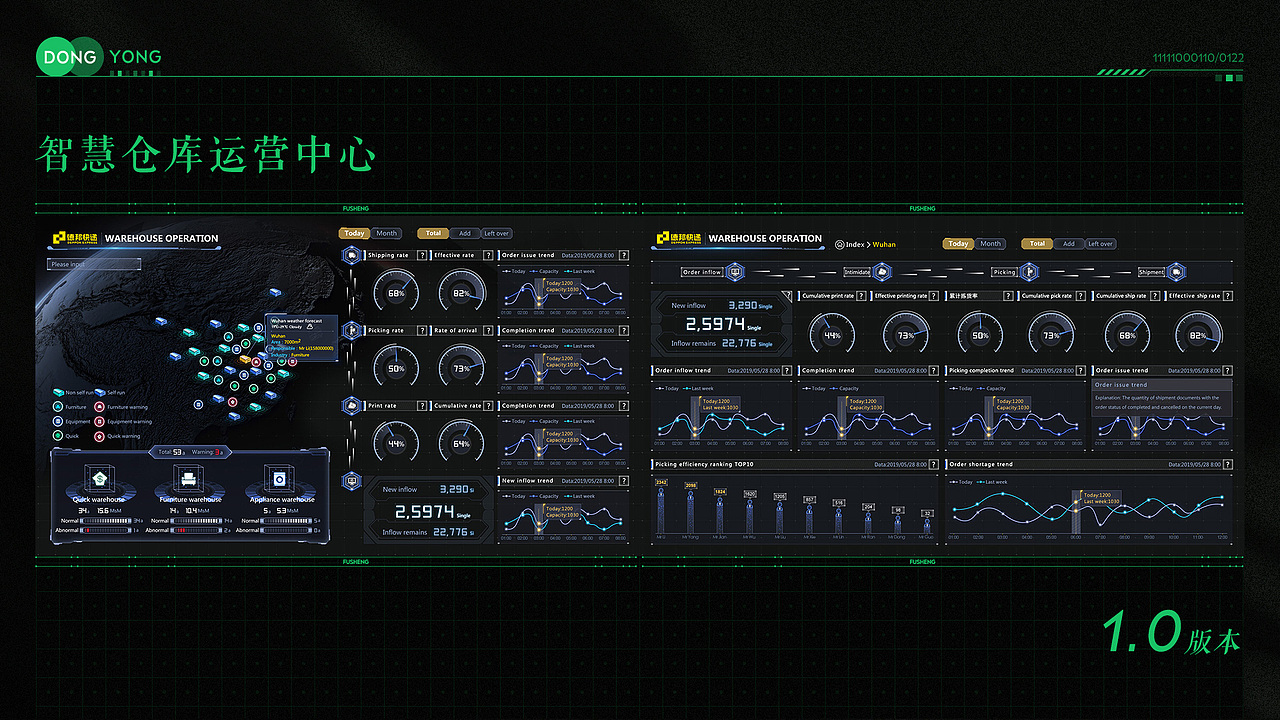The image size is (1280, 720).
Task: Click the Shipment stage truck icon
Action: click(x=1178, y=272)
